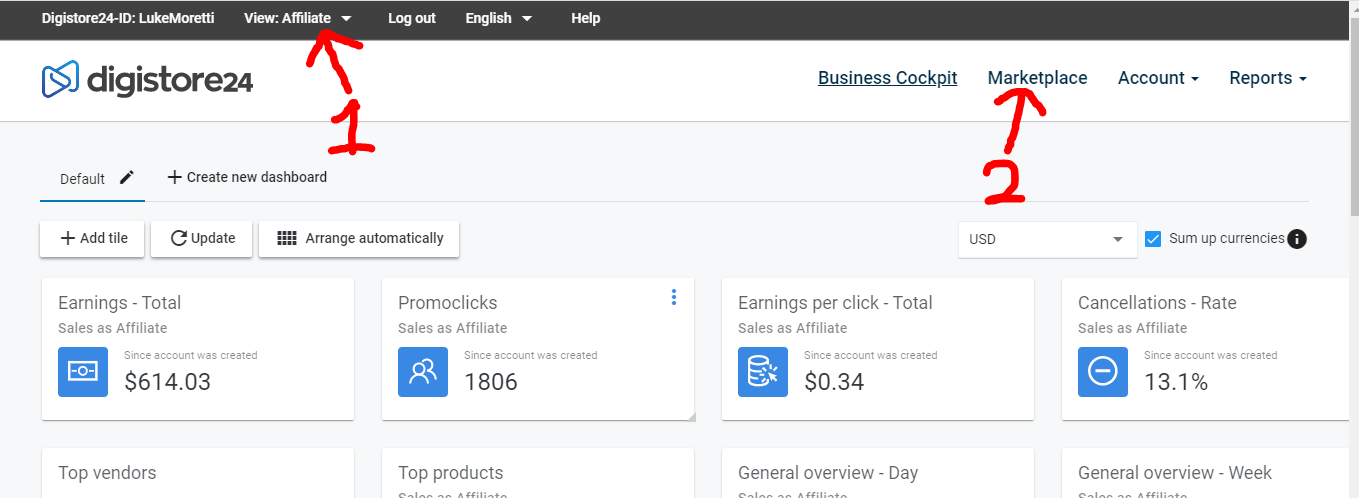Screen dimensions: 1359x498
Task: Open the Help link
Action: (x=585, y=18)
